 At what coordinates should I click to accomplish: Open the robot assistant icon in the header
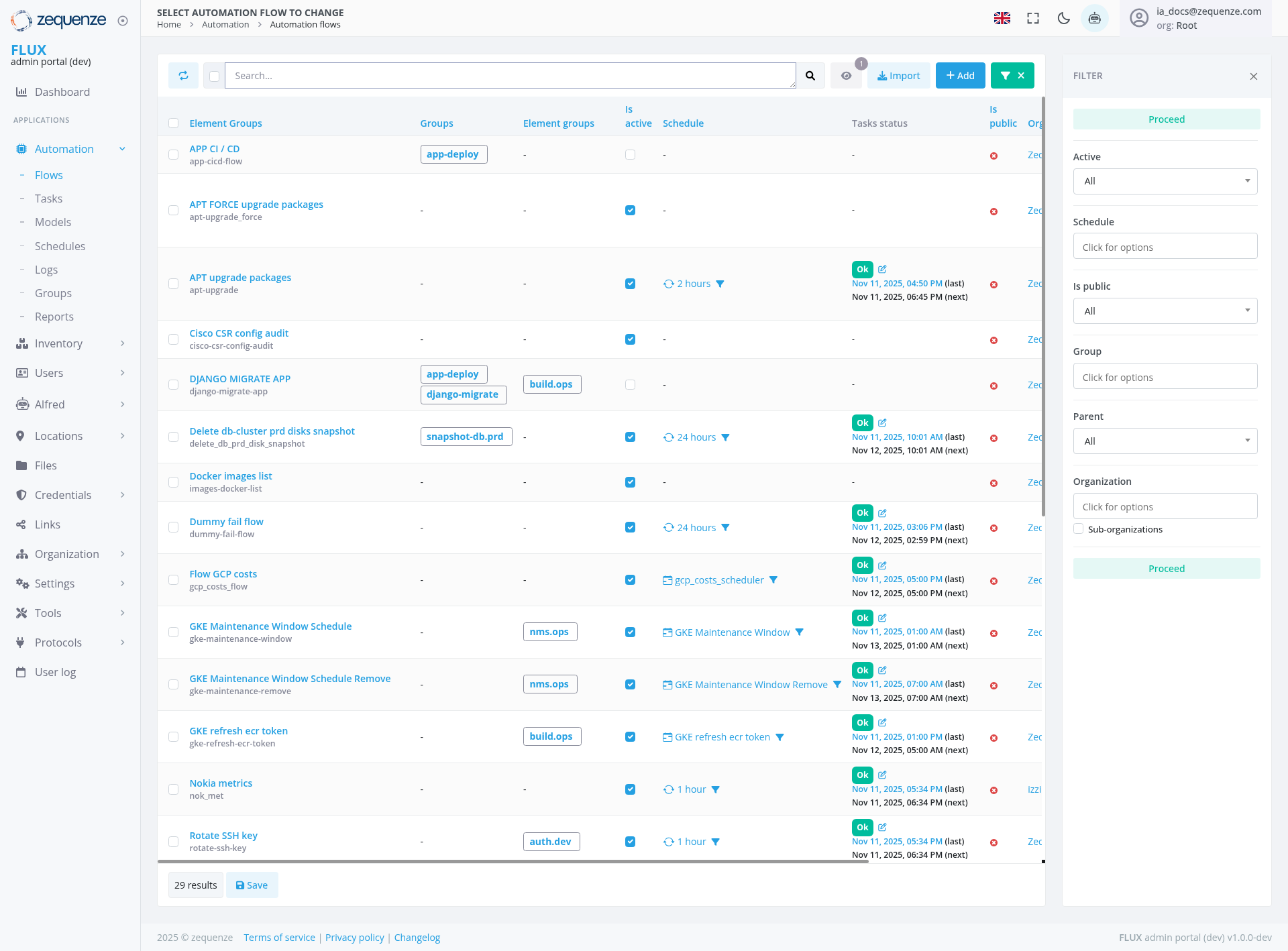point(1095,18)
